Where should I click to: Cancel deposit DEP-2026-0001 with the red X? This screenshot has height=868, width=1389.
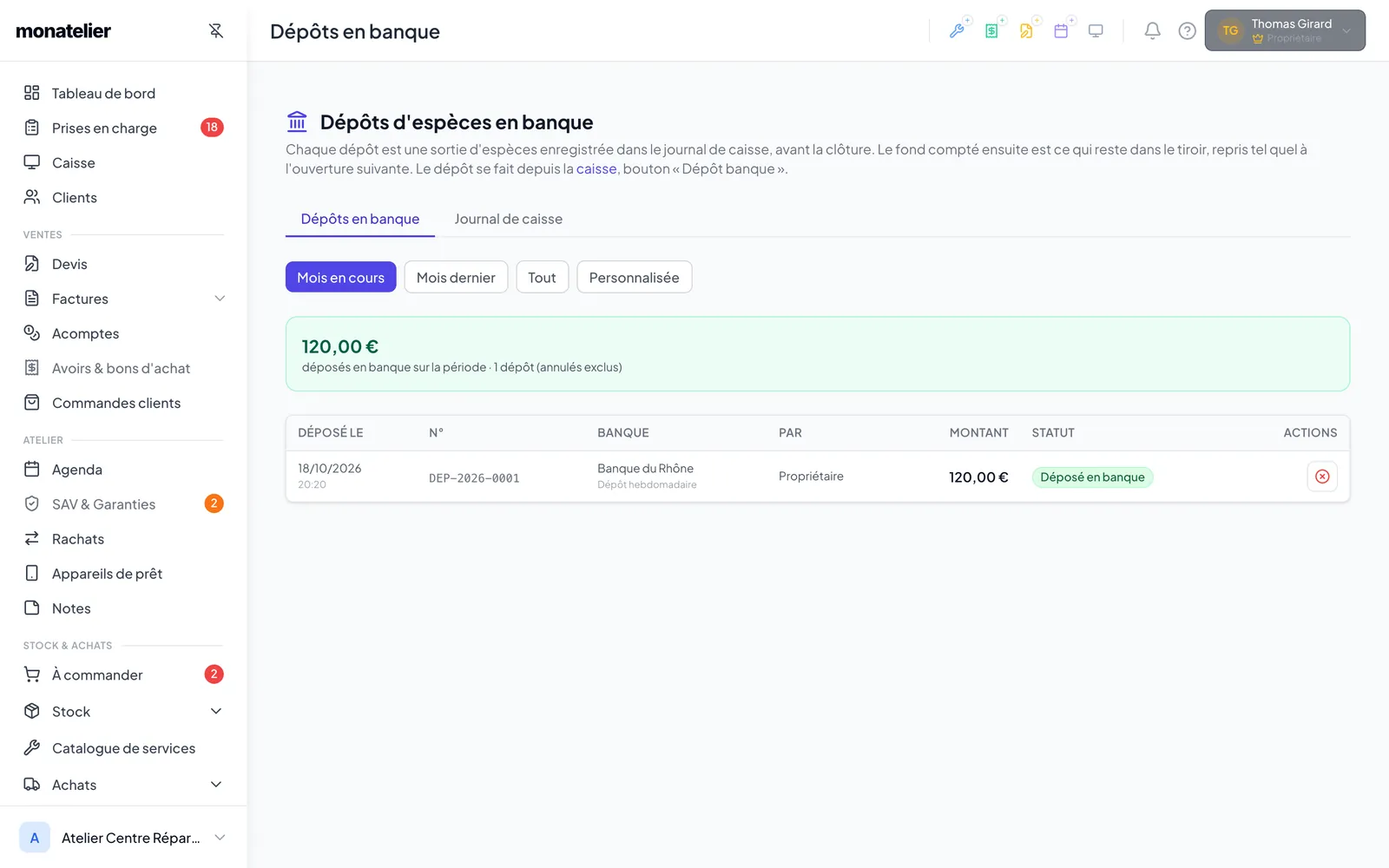[1322, 477]
